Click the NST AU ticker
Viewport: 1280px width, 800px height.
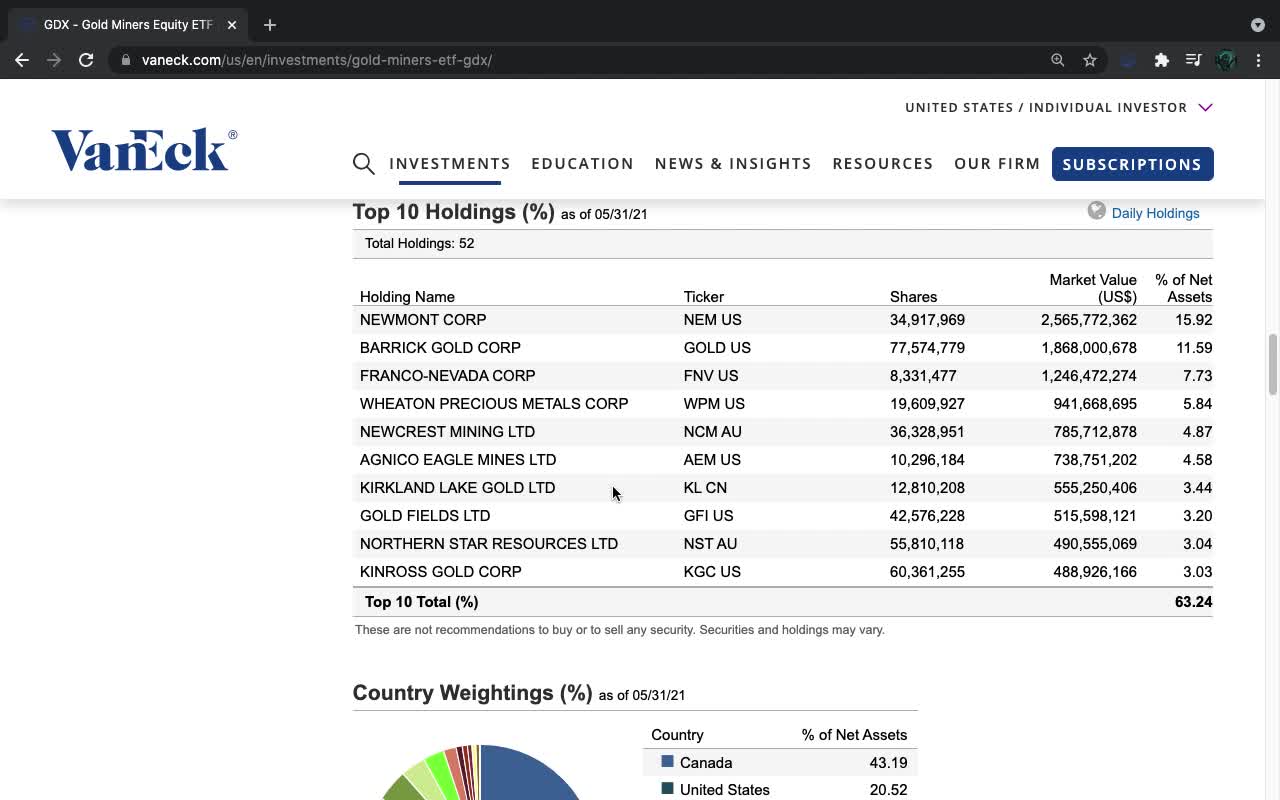tap(710, 544)
